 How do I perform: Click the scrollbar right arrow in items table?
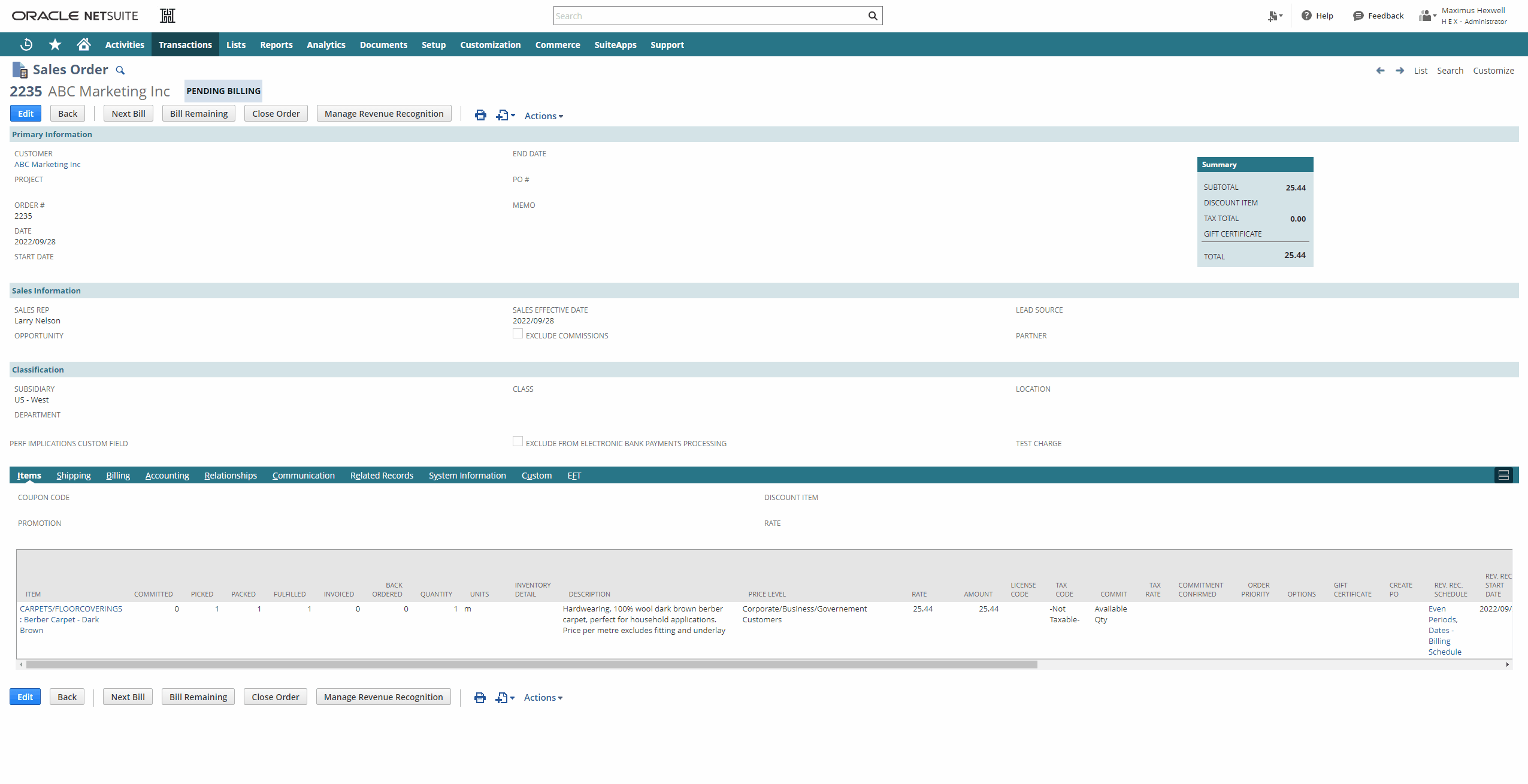click(x=1507, y=664)
